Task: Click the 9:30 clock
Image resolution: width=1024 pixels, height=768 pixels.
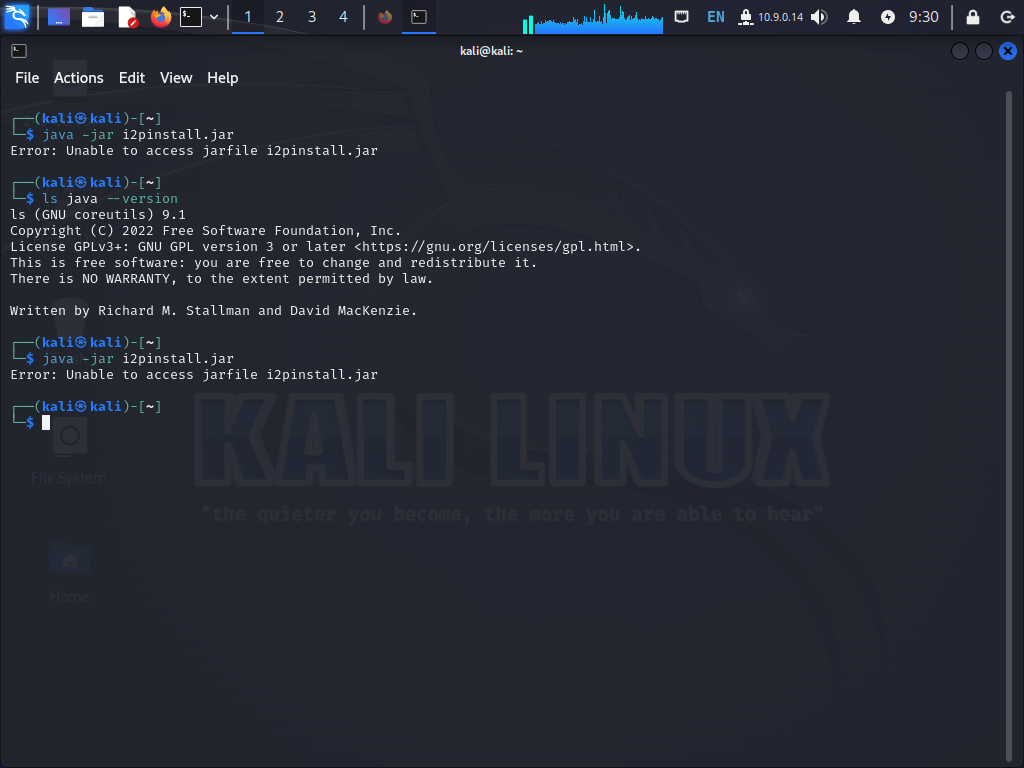Action: (x=924, y=17)
